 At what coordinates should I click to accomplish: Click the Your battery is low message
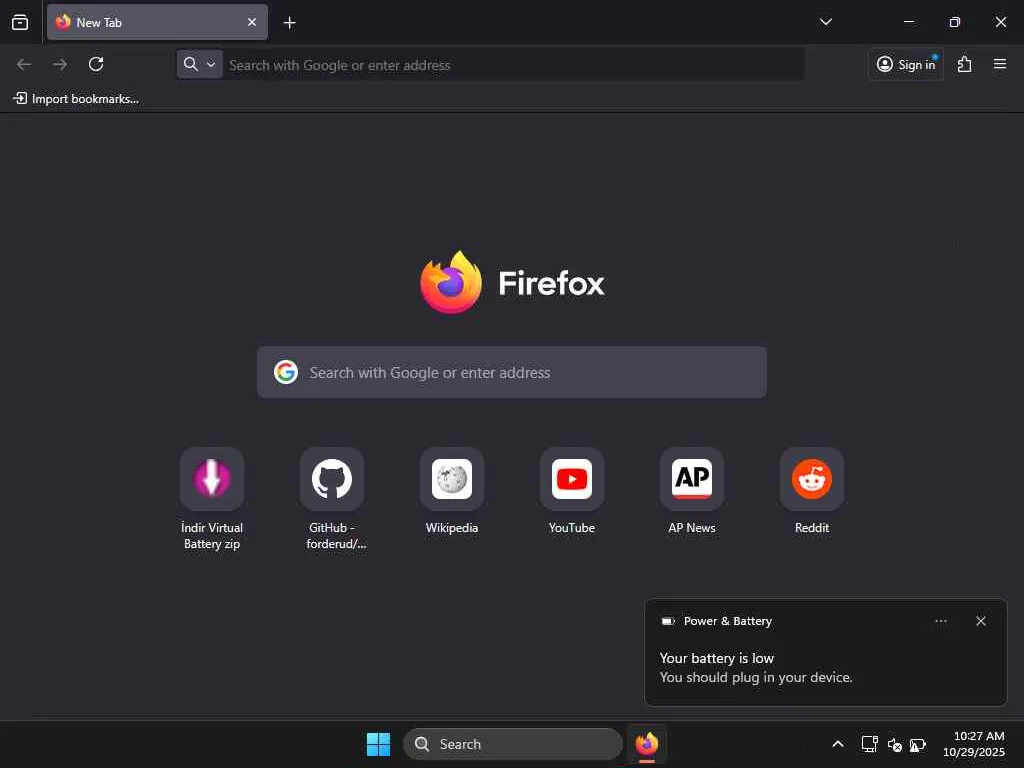tap(716, 658)
